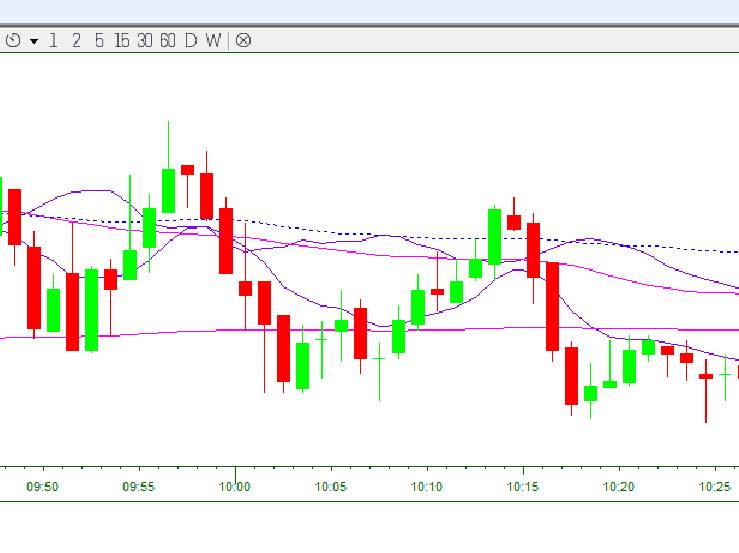Select the 10:20 time axis label

[619, 487]
